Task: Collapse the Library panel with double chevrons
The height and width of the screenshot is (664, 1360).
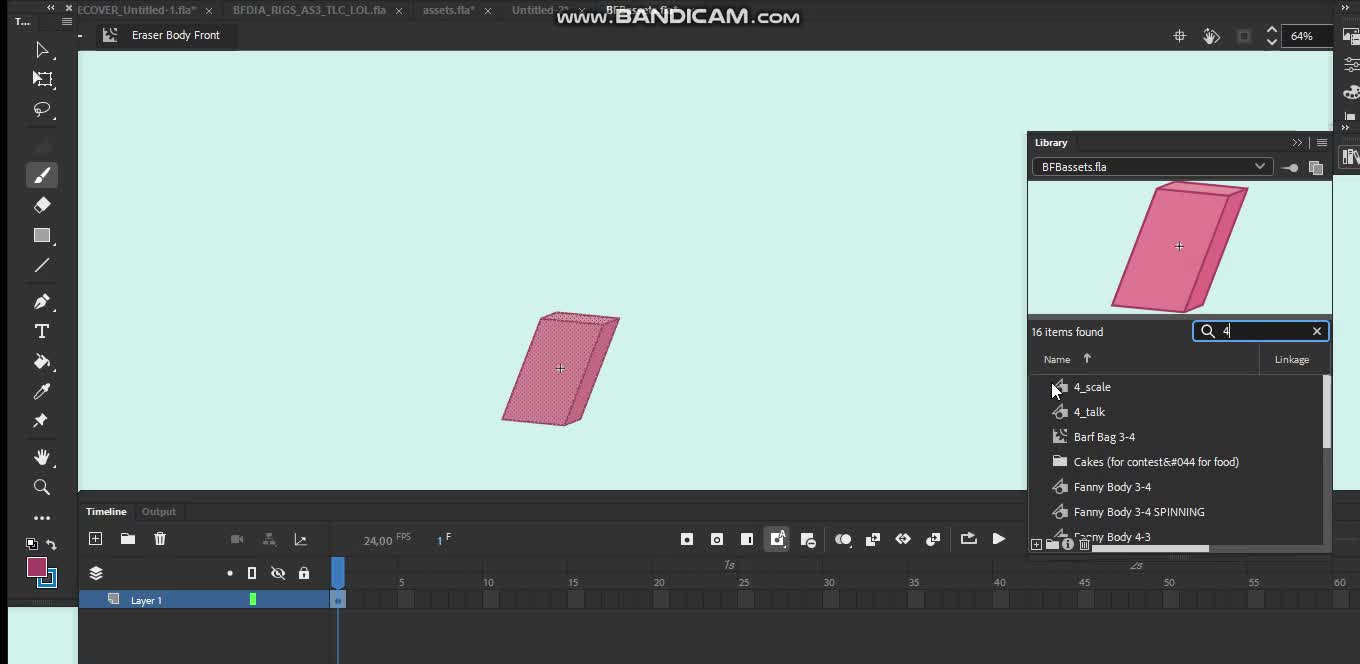Action: [1298, 143]
